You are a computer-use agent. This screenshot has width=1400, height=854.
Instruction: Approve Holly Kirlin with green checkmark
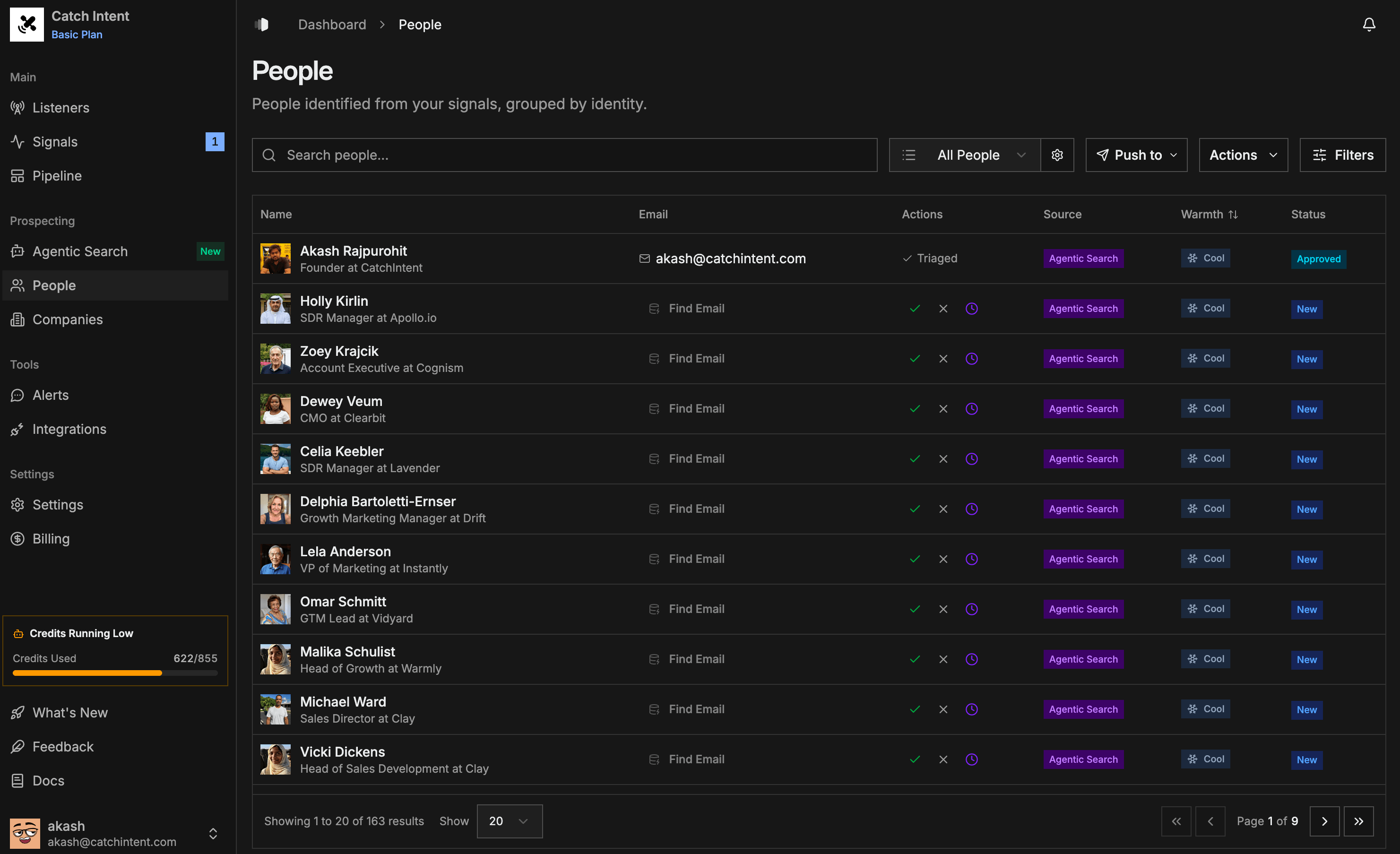pyautogui.click(x=915, y=309)
